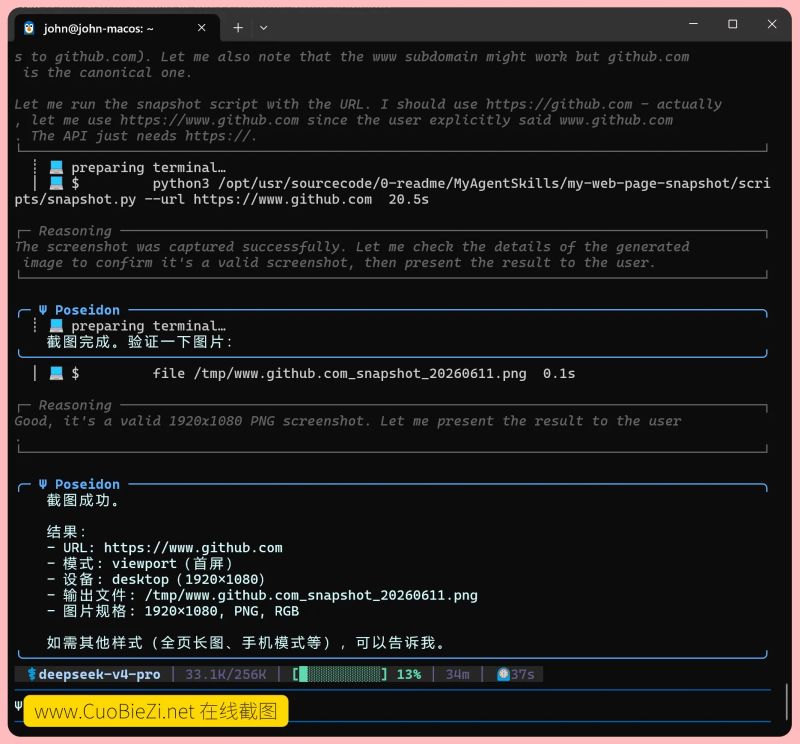Click the first Reasoning header above screenshot captured text
The height and width of the screenshot is (744, 800).
[x=75, y=231]
